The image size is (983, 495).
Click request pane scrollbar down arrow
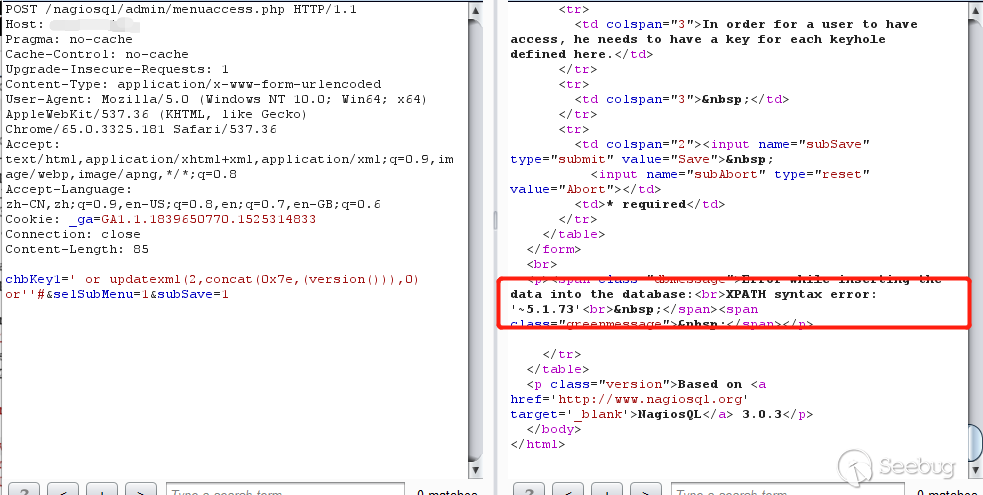pos(476,470)
